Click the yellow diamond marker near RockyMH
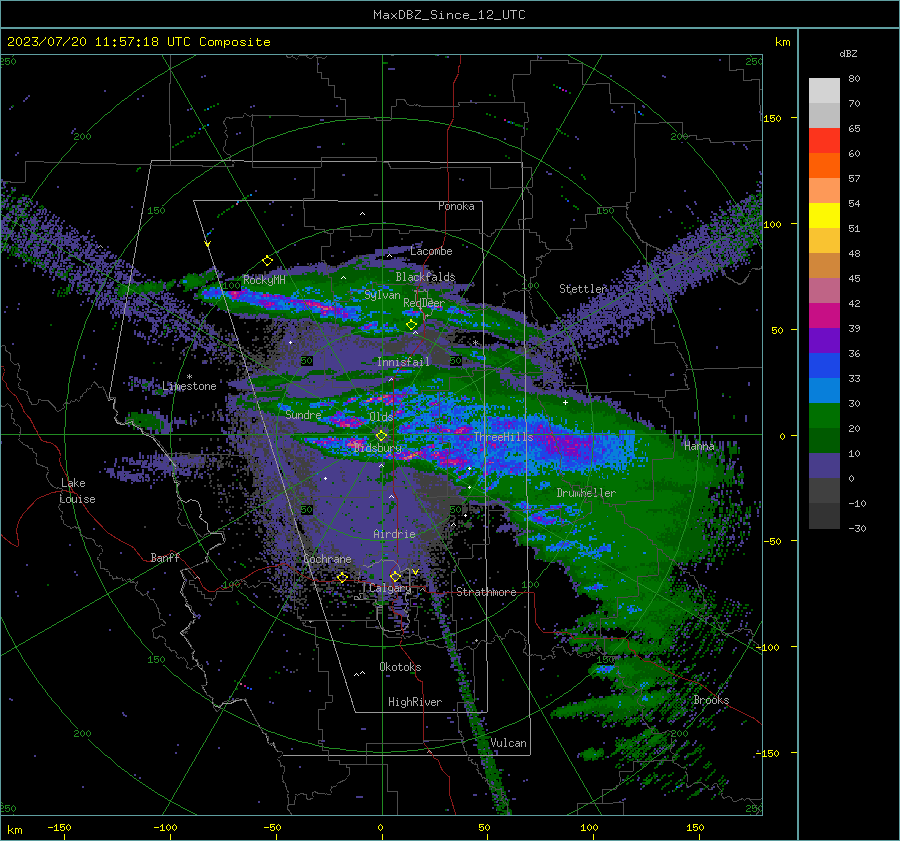 [267, 261]
